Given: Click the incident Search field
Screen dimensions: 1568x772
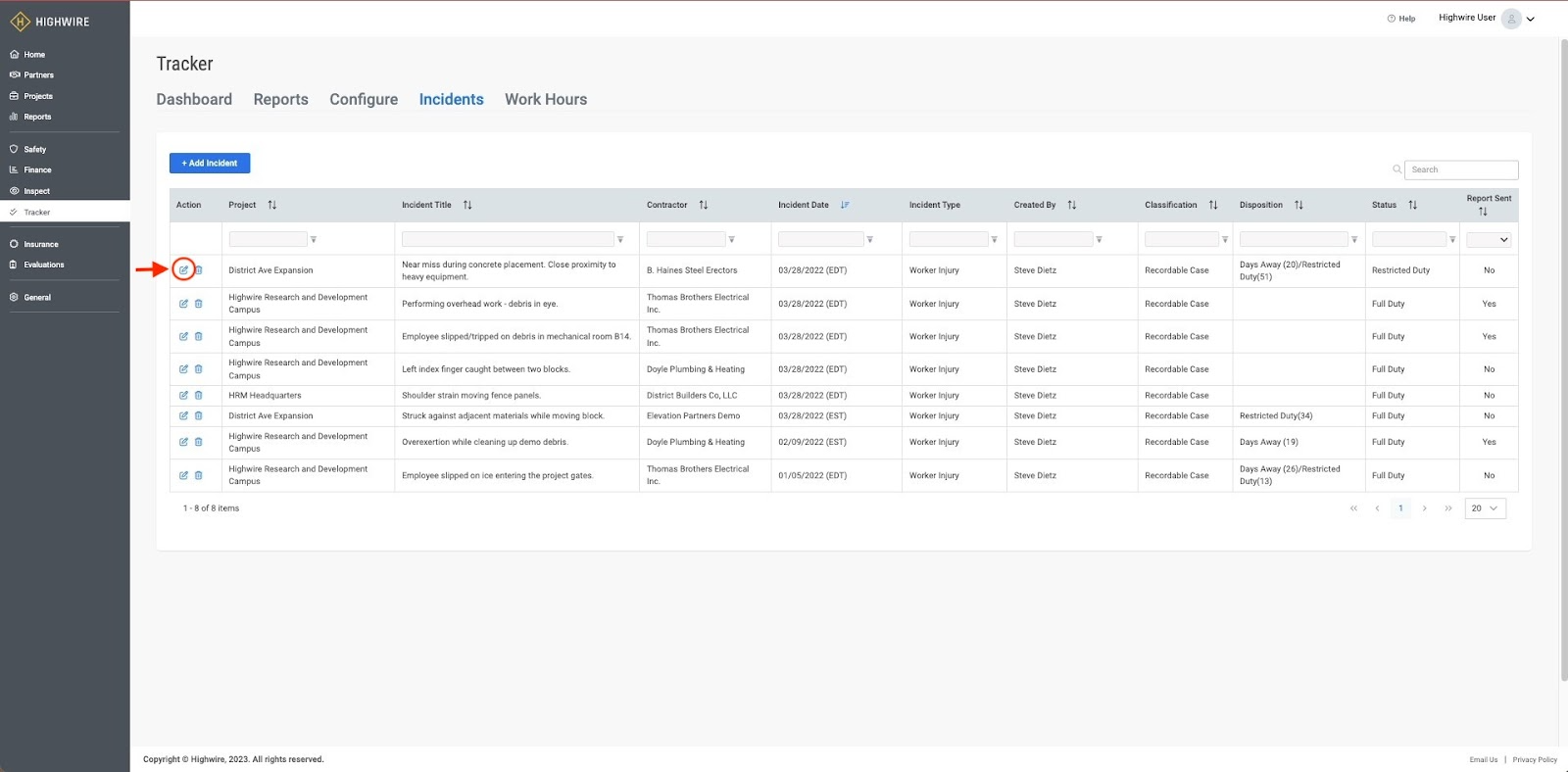Looking at the screenshot, I should (x=1461, y=169).
